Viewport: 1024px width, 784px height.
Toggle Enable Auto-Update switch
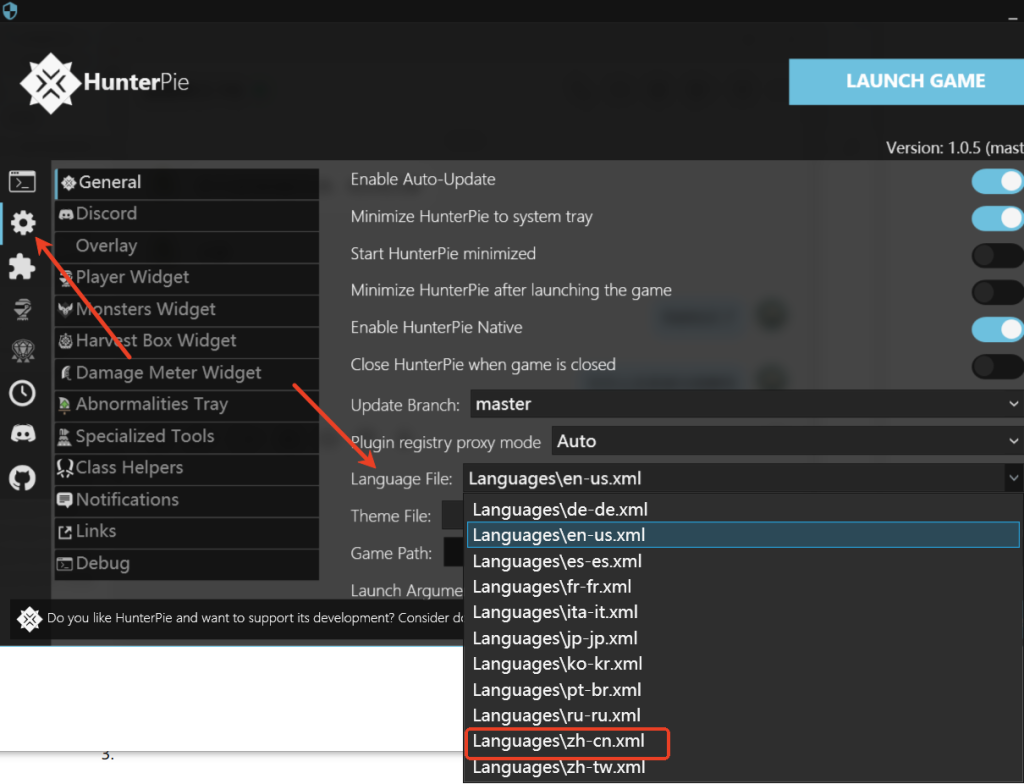click(x=996, y=181)
